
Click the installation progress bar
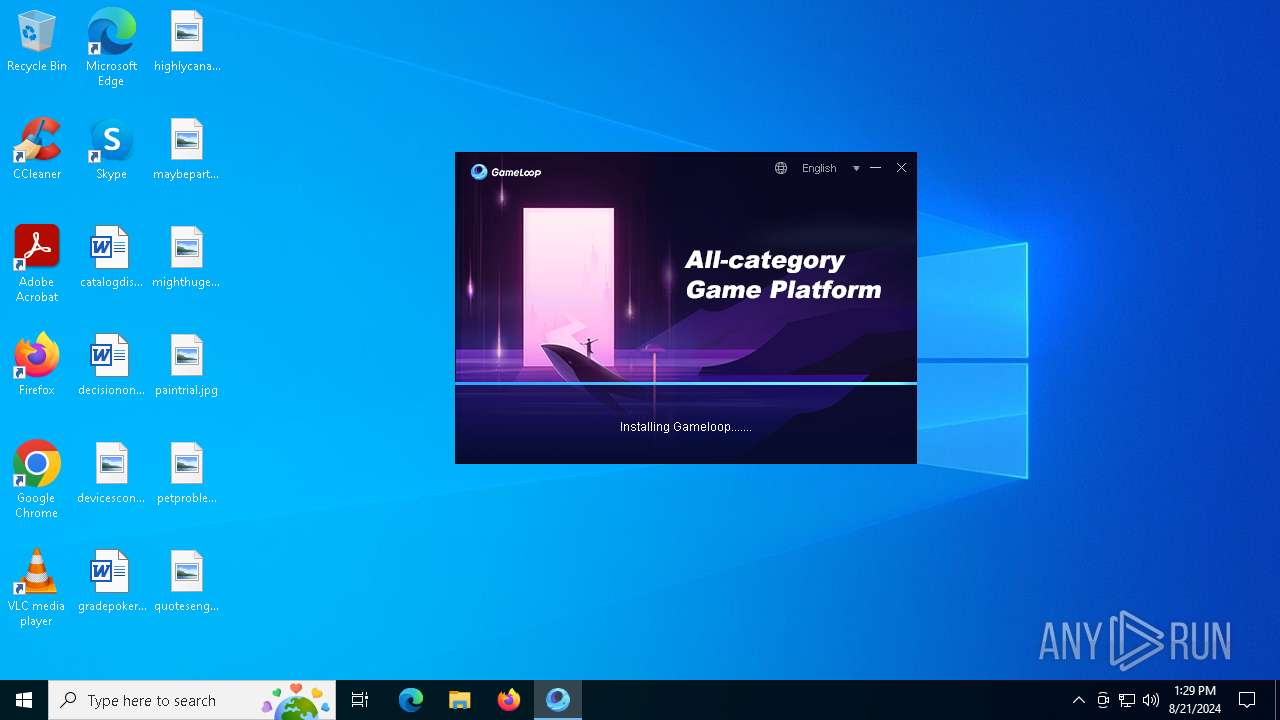click(x=686, y=382)
